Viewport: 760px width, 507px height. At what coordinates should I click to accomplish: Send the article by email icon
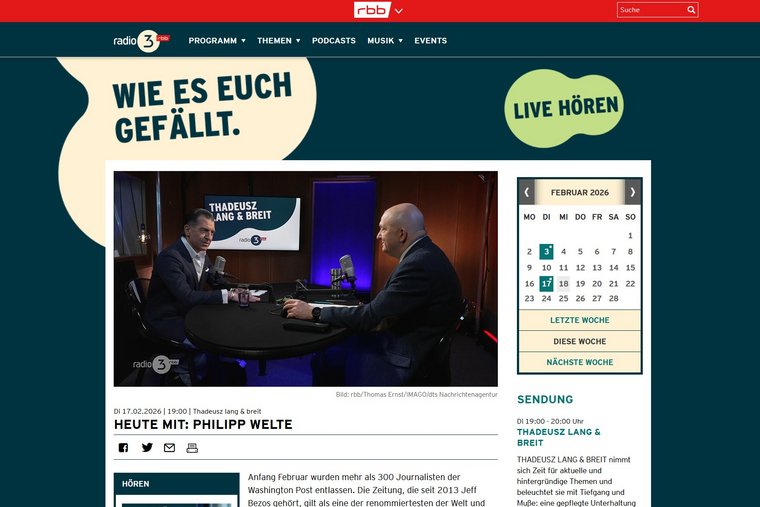[169, 448]
